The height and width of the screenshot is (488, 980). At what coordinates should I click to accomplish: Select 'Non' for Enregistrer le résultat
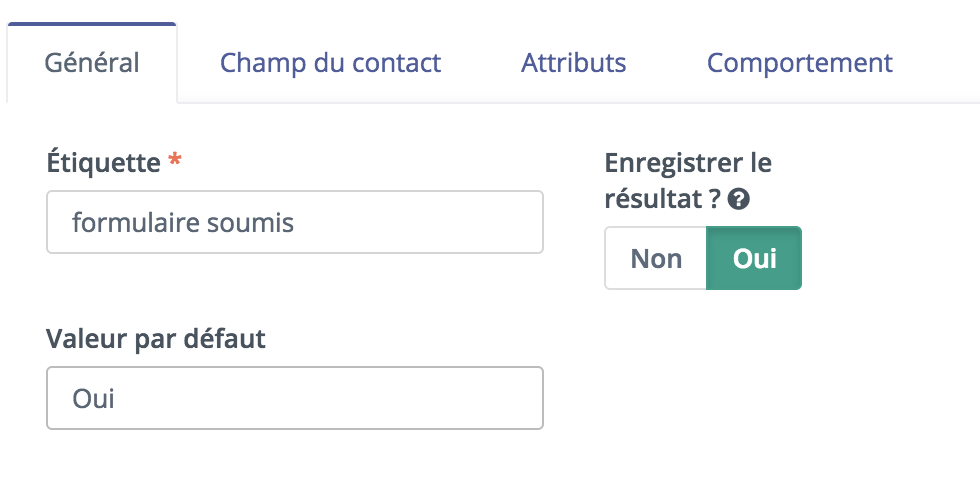coord(656,258)
